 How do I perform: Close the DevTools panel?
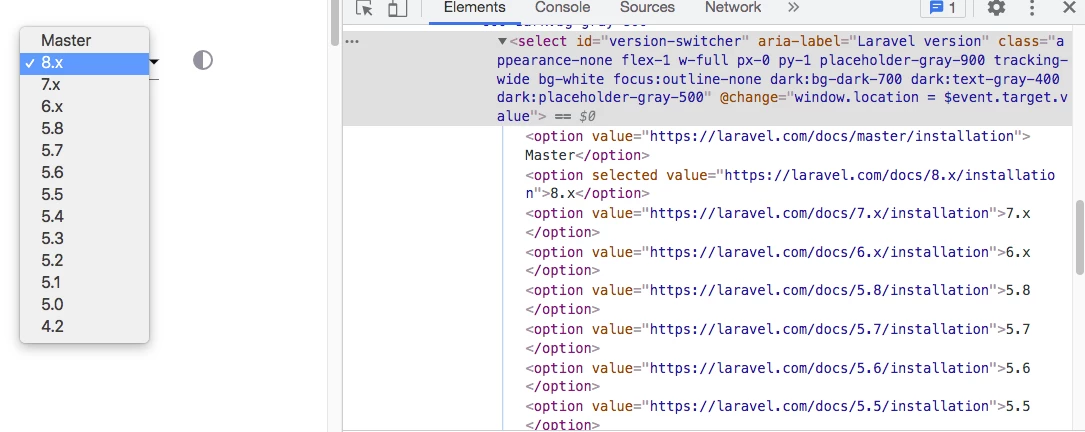[x=1068, y=8]
